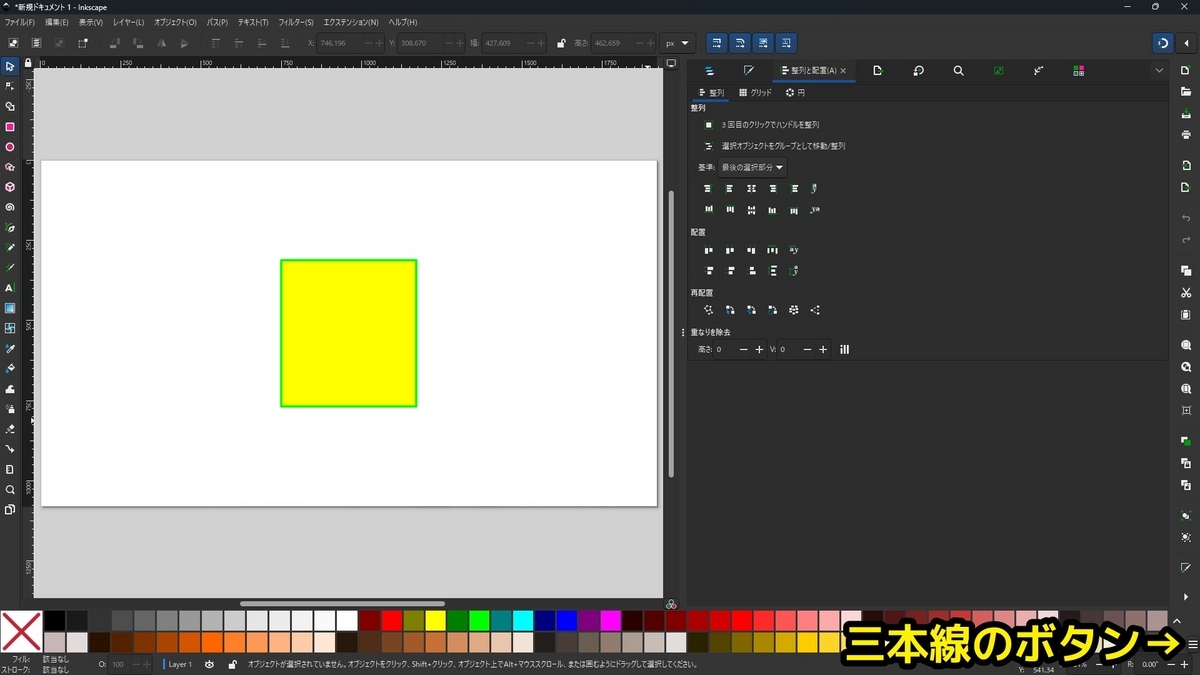Open snap options arrow beside snap toggle

click(x=1186, y=43)
